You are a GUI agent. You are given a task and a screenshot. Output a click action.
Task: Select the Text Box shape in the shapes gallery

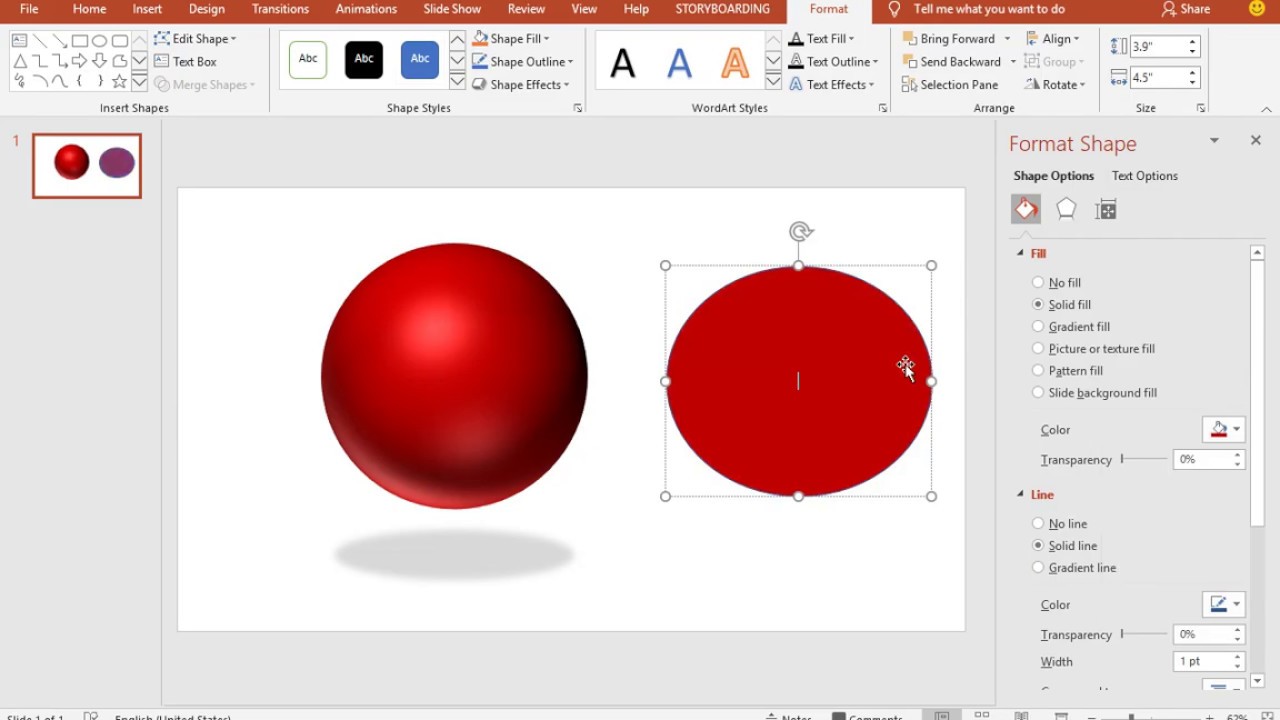coord(19,40)
